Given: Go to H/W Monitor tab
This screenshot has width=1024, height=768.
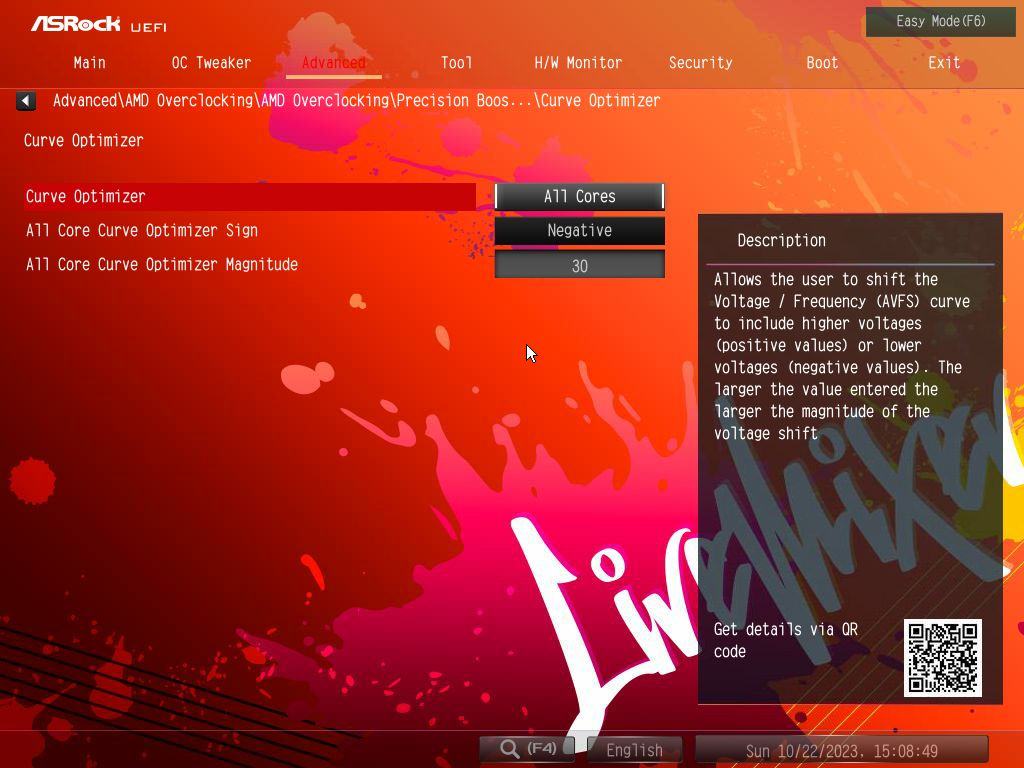Looking at the screenshot, I should (x=578, y=63).
